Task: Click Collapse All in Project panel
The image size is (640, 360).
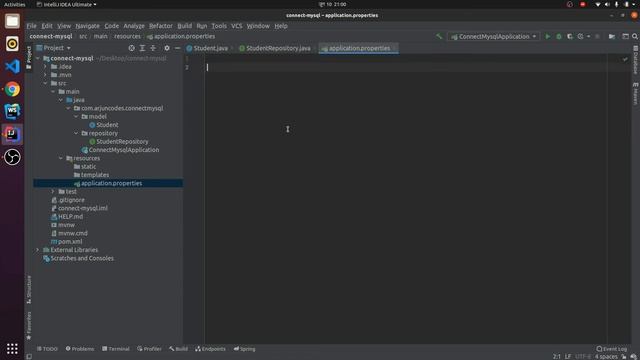Action: [x=153, y=48]
